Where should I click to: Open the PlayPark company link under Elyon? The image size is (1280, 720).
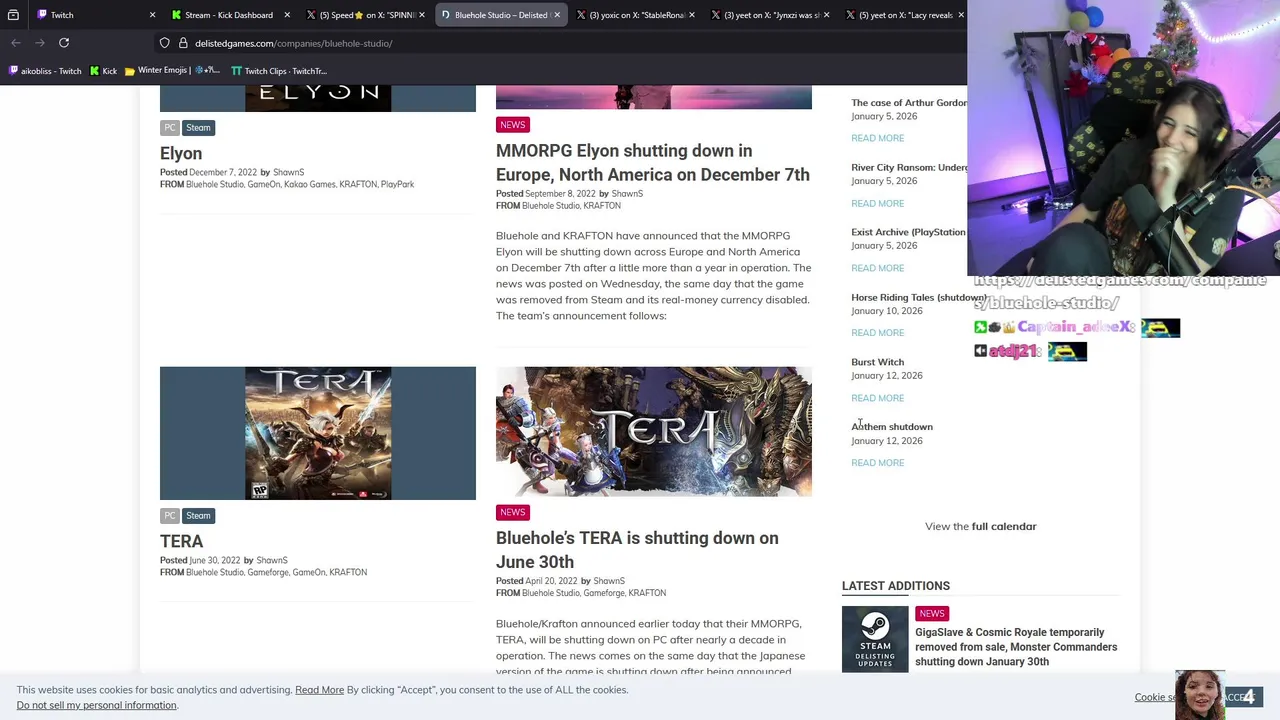(397, 184)
